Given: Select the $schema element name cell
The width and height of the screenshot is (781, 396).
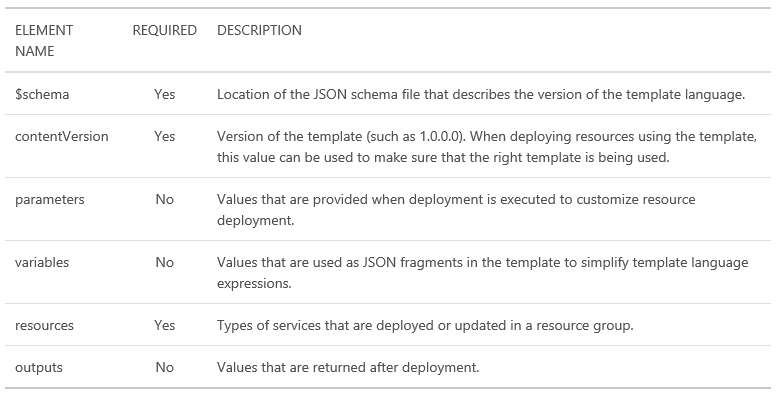Looking at the screenshot, I should (x=42, y=94).
